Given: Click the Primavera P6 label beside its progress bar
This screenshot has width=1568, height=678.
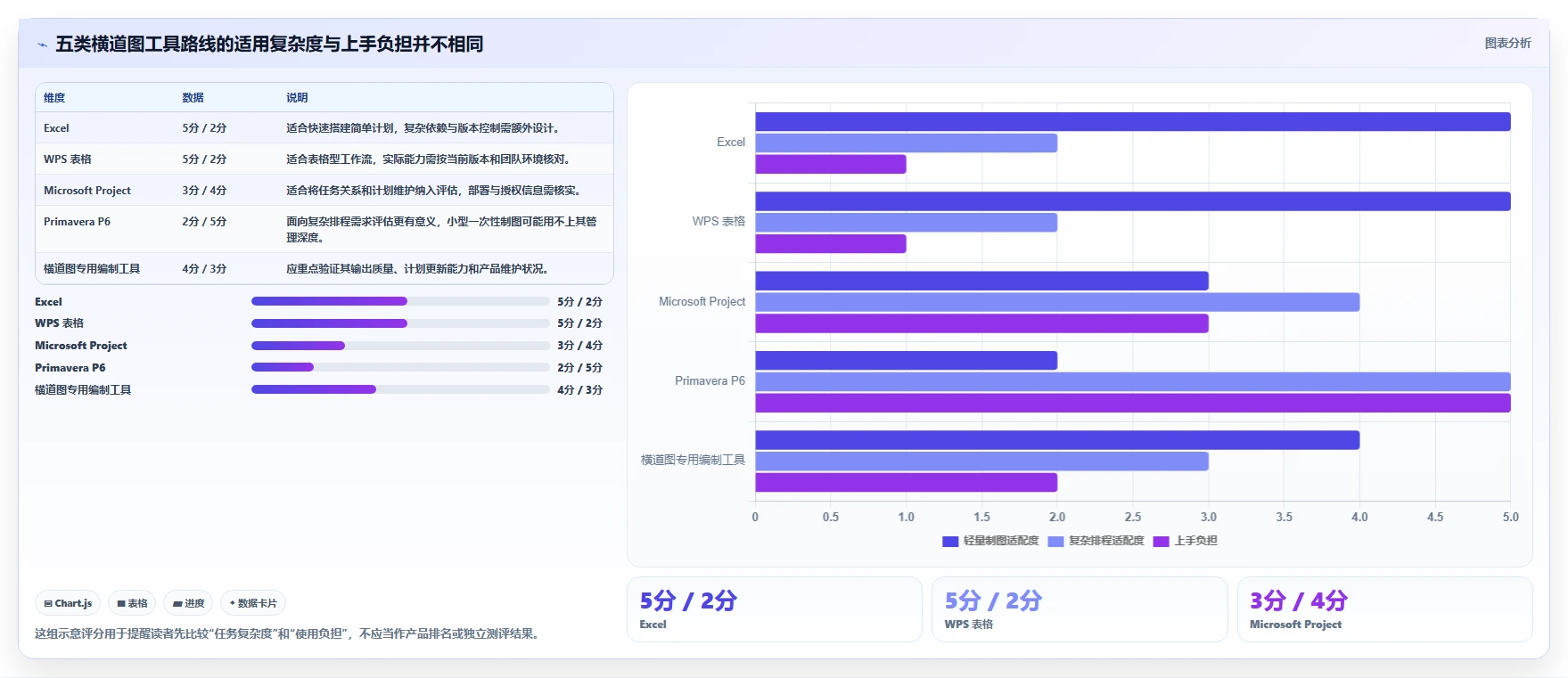Looking at the screenshot, I should click(70, 368).
